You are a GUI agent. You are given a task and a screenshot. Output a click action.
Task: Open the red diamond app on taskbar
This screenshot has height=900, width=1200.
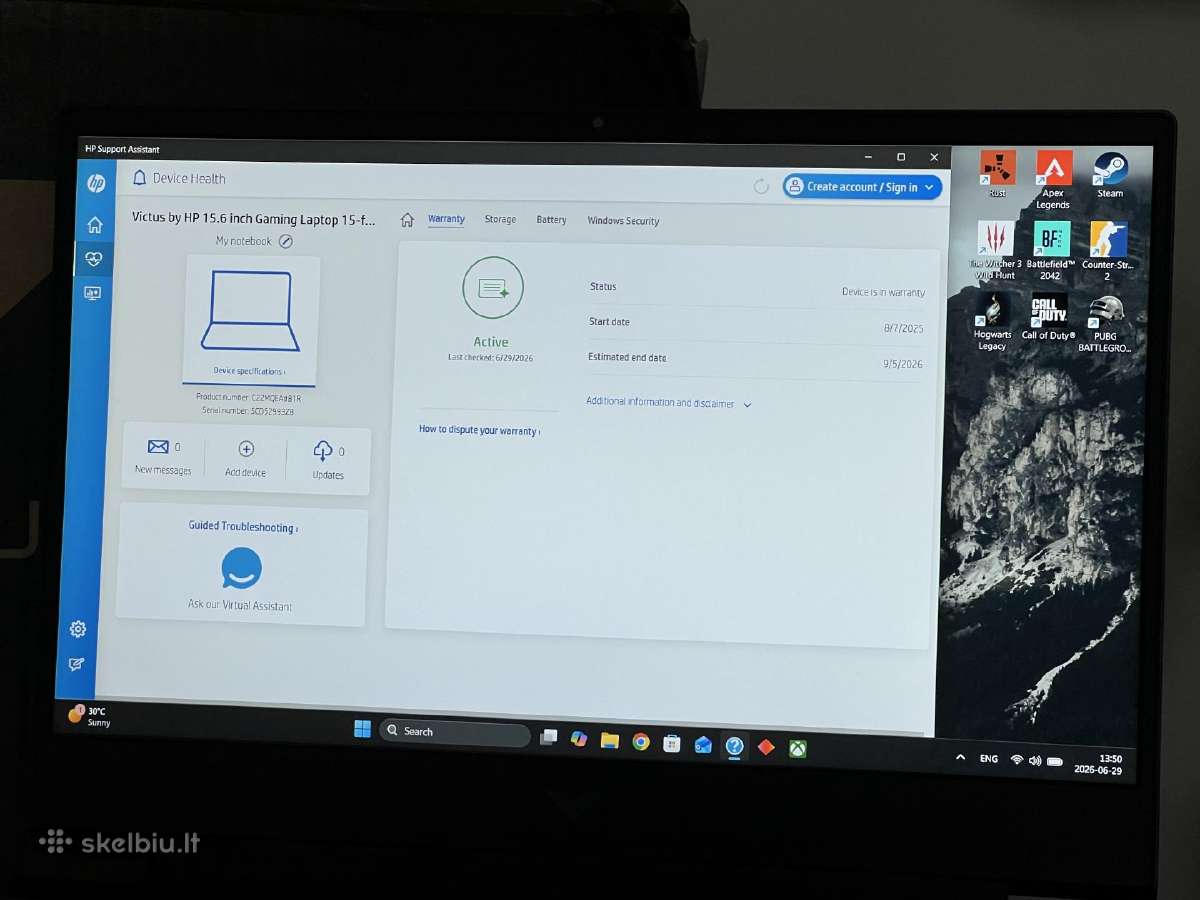coord(766,747)
